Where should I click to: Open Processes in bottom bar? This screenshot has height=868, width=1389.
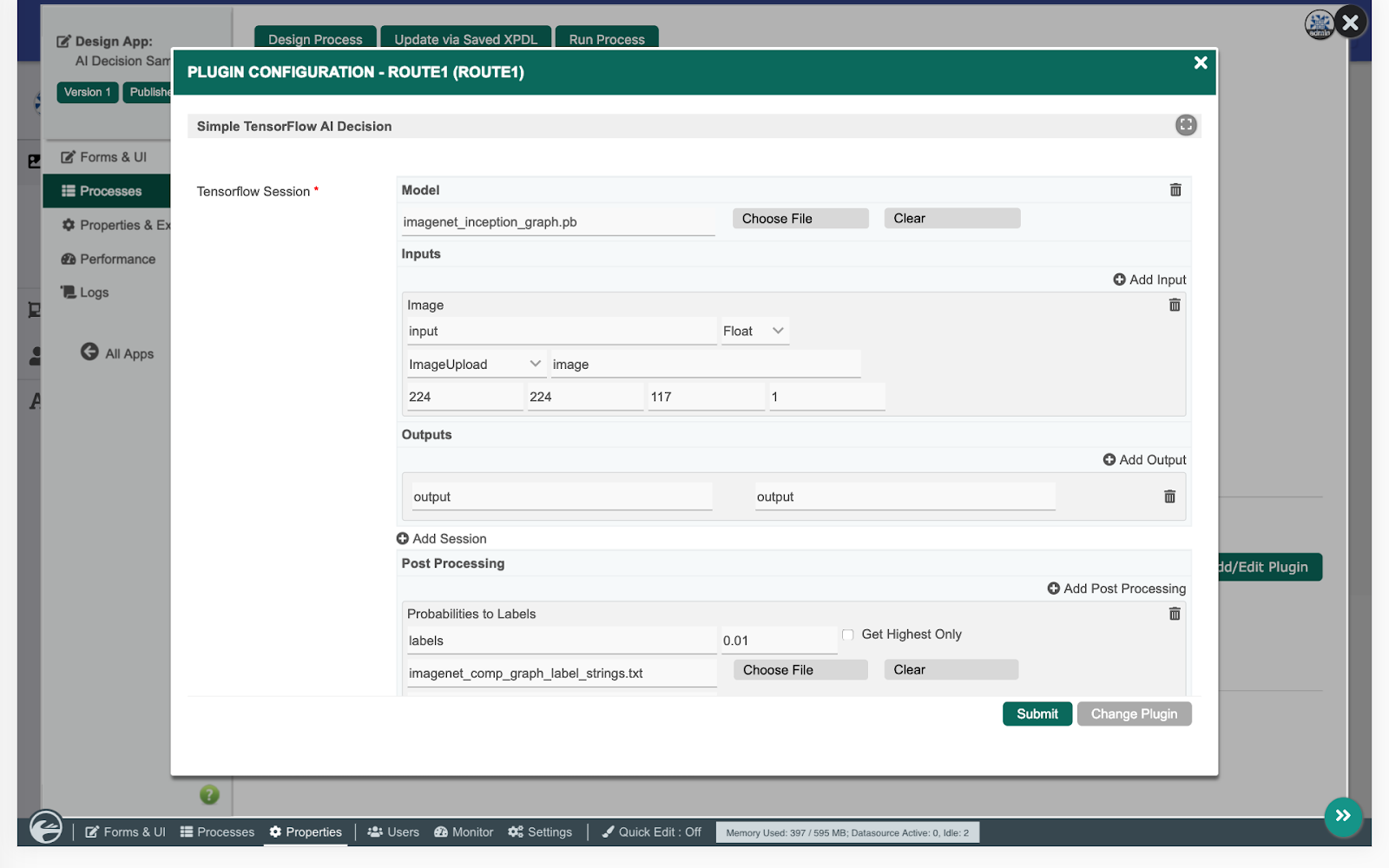(x=217, y=832)
